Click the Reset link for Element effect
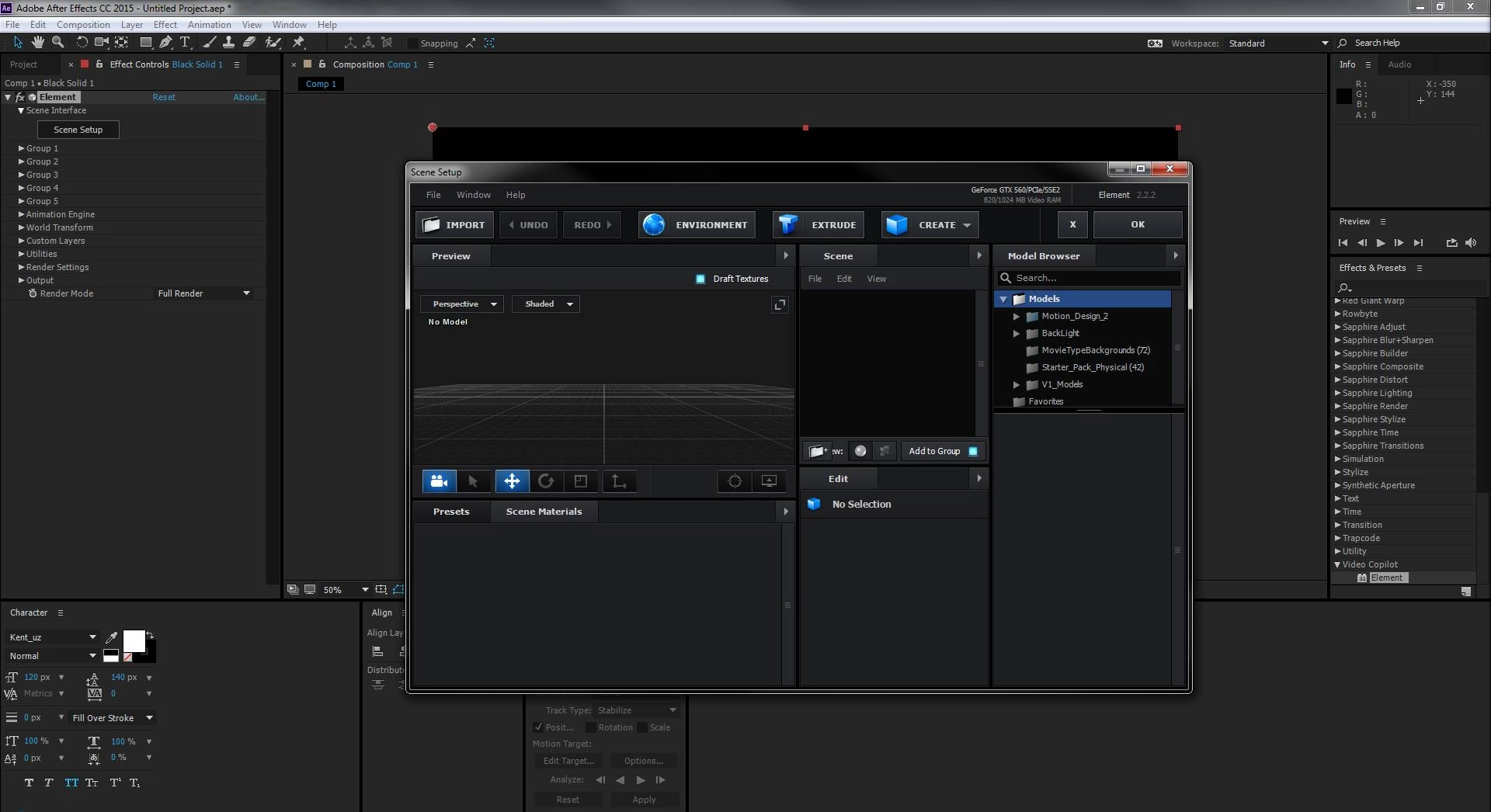Viewport: 1491px width, 812px height. point(164,97)
